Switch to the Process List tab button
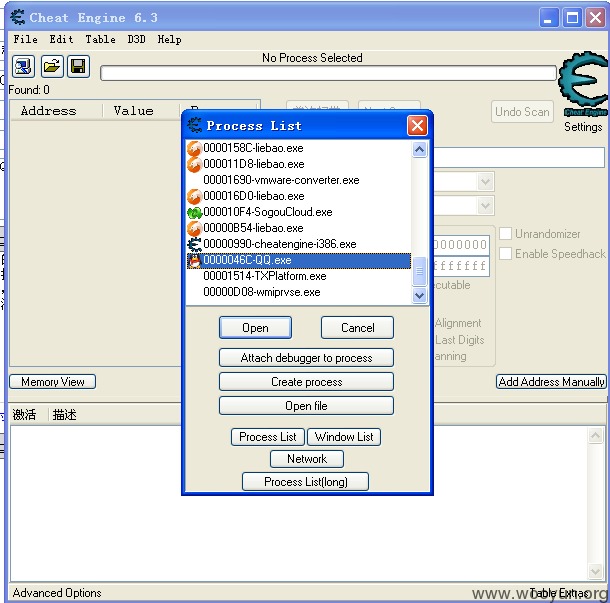Screen dimensions: 610x603 [268, 437]
